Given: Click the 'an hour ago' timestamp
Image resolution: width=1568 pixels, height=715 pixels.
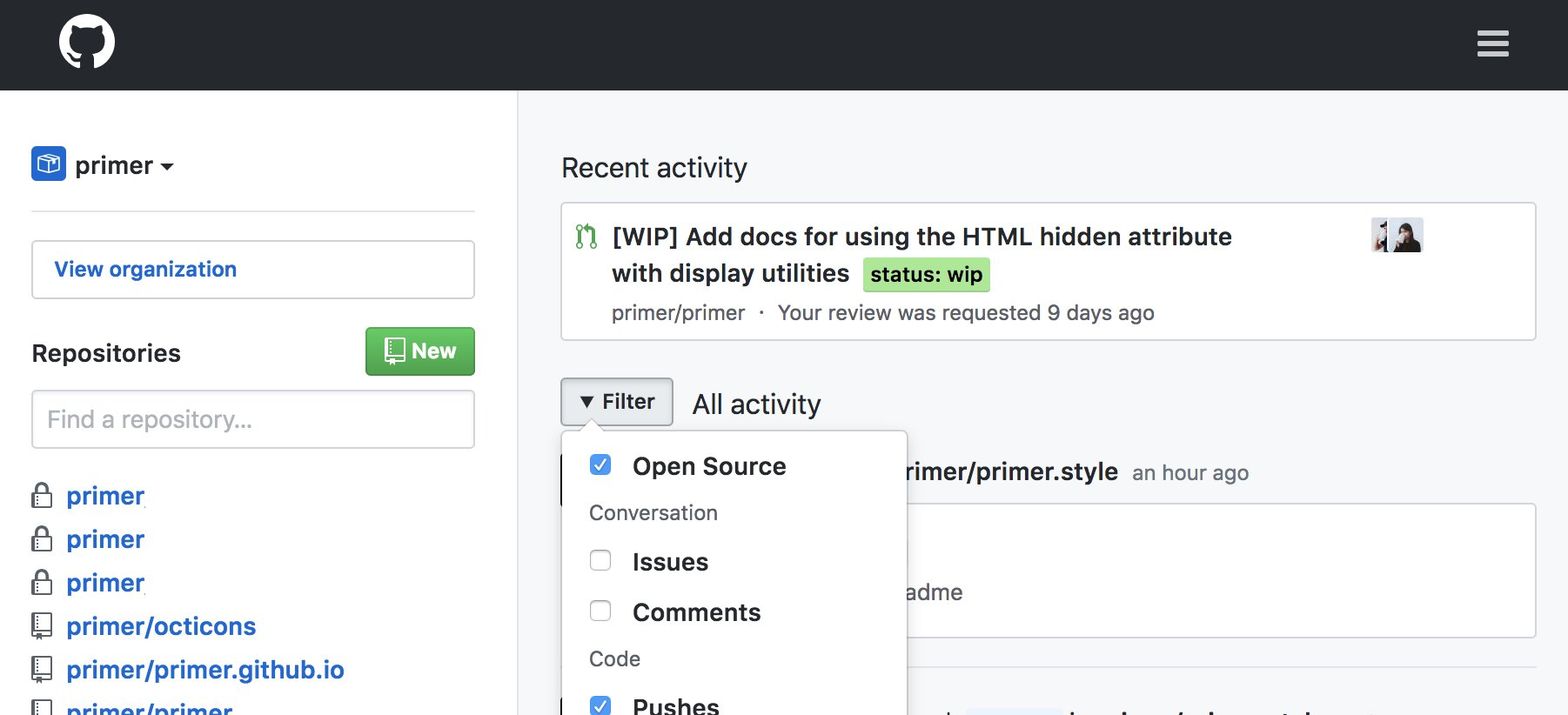Looking at the screenshot, I should (1190, 473).
